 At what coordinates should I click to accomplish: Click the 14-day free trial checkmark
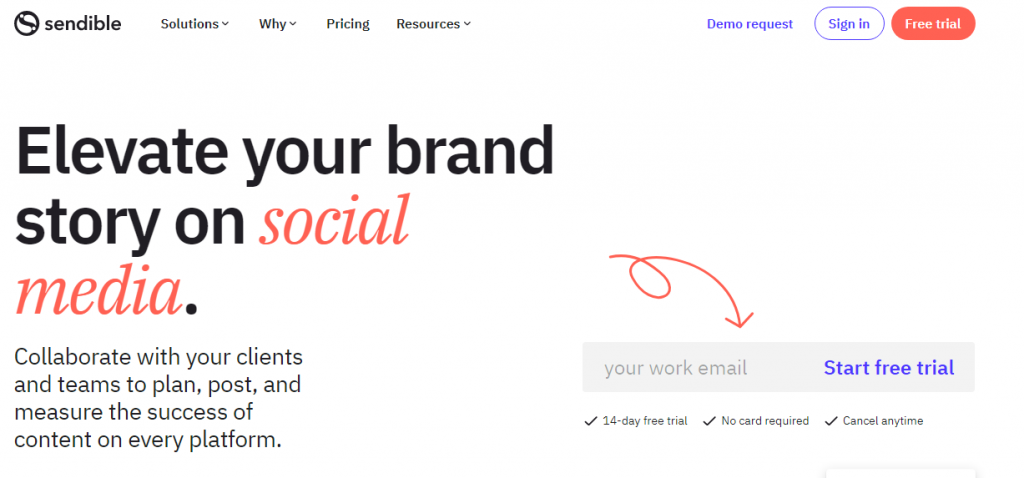pos(590,421)
